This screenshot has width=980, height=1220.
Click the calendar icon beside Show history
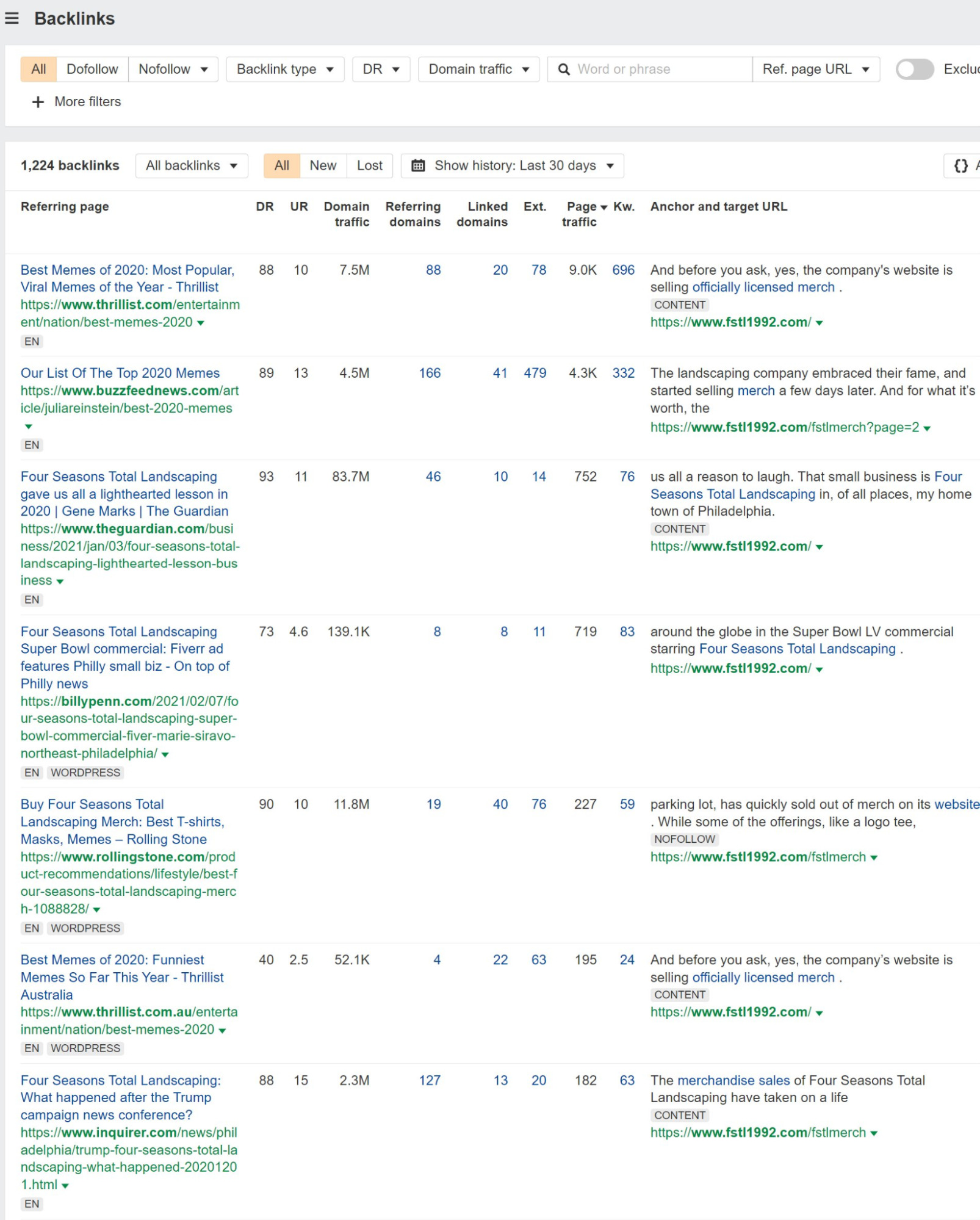[x=418, y=165]
